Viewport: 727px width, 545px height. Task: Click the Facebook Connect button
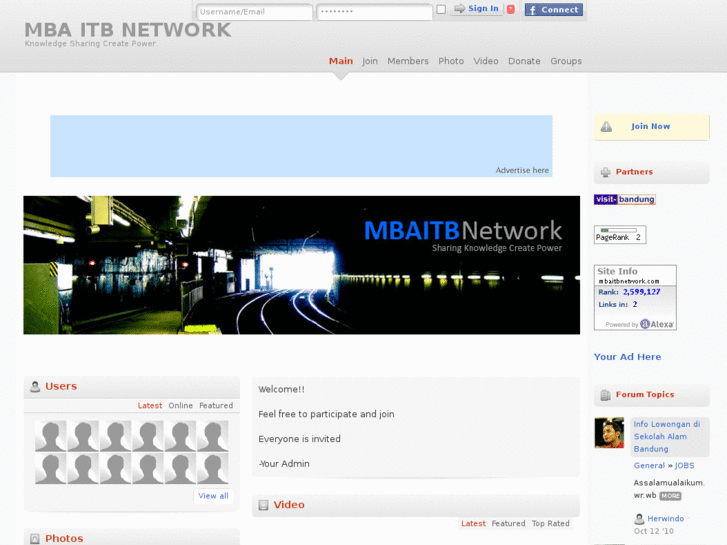554,9
